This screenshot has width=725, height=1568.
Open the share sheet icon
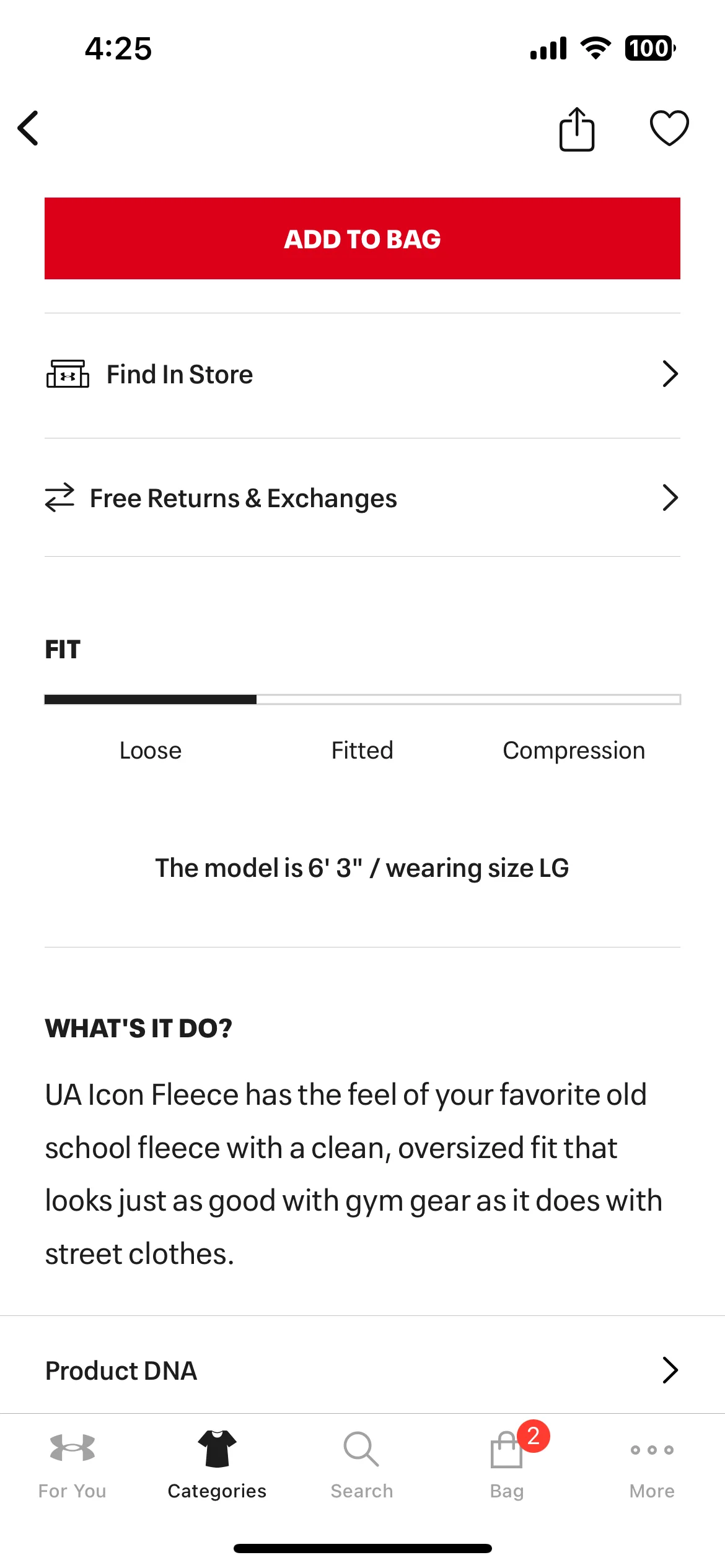tap(577, 129)
